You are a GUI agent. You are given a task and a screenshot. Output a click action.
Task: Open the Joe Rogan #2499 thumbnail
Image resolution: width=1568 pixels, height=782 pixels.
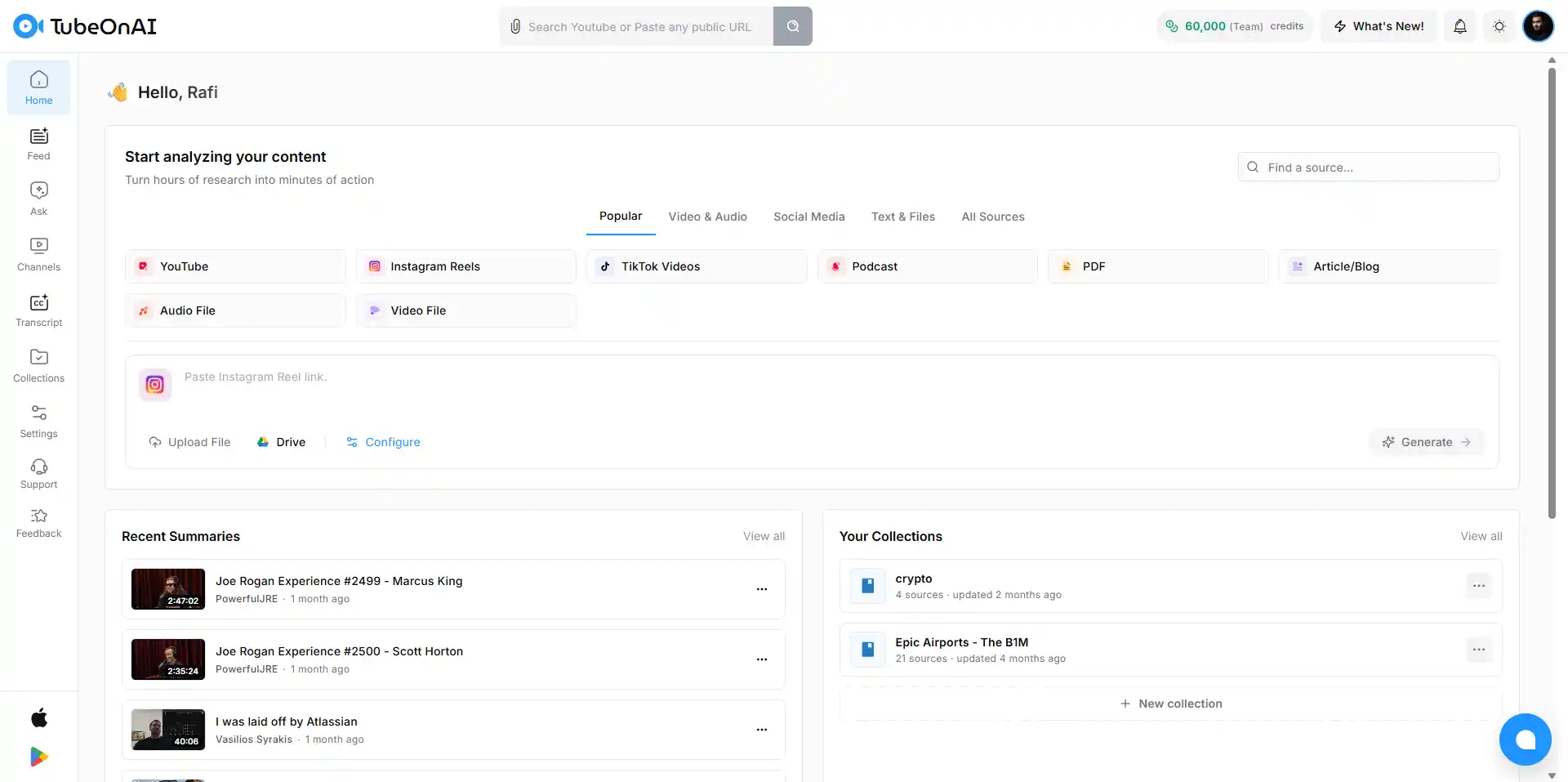coord(168,589)
